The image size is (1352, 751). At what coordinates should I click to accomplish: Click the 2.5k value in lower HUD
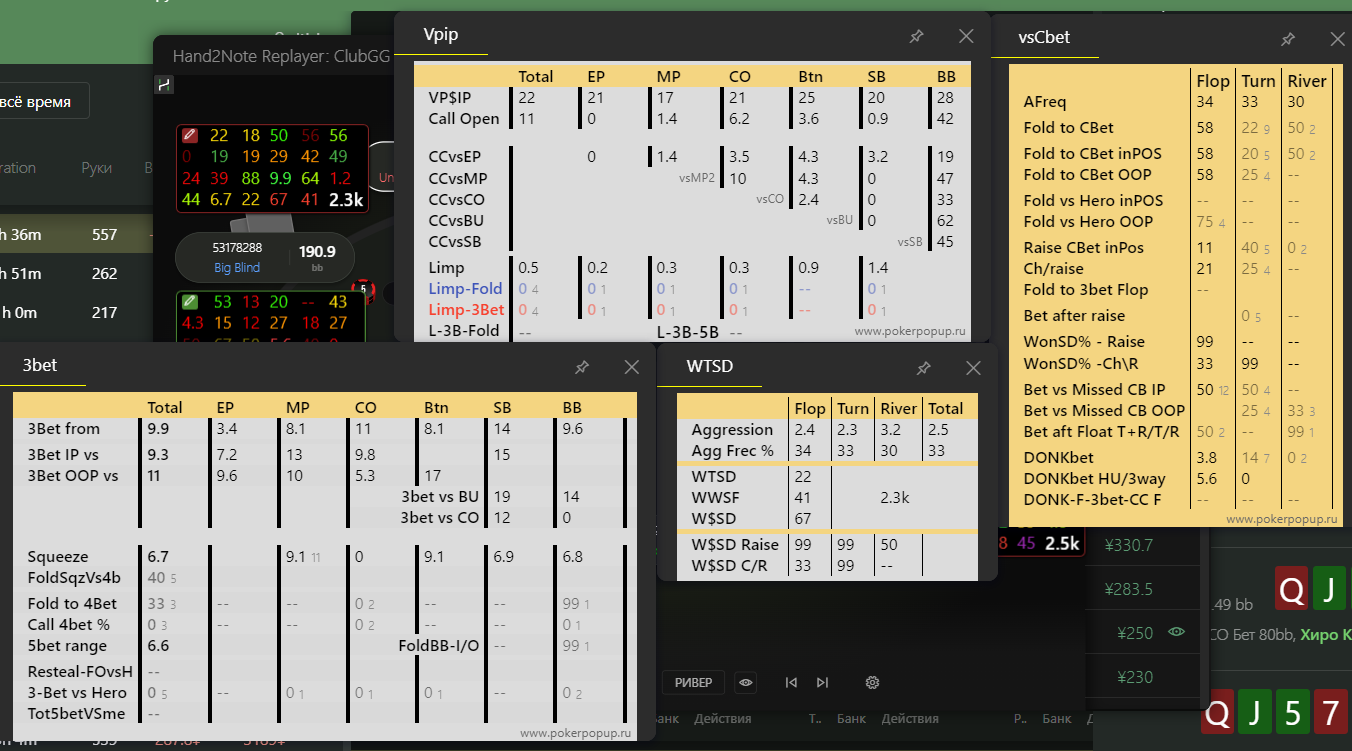pos(1062,543)
